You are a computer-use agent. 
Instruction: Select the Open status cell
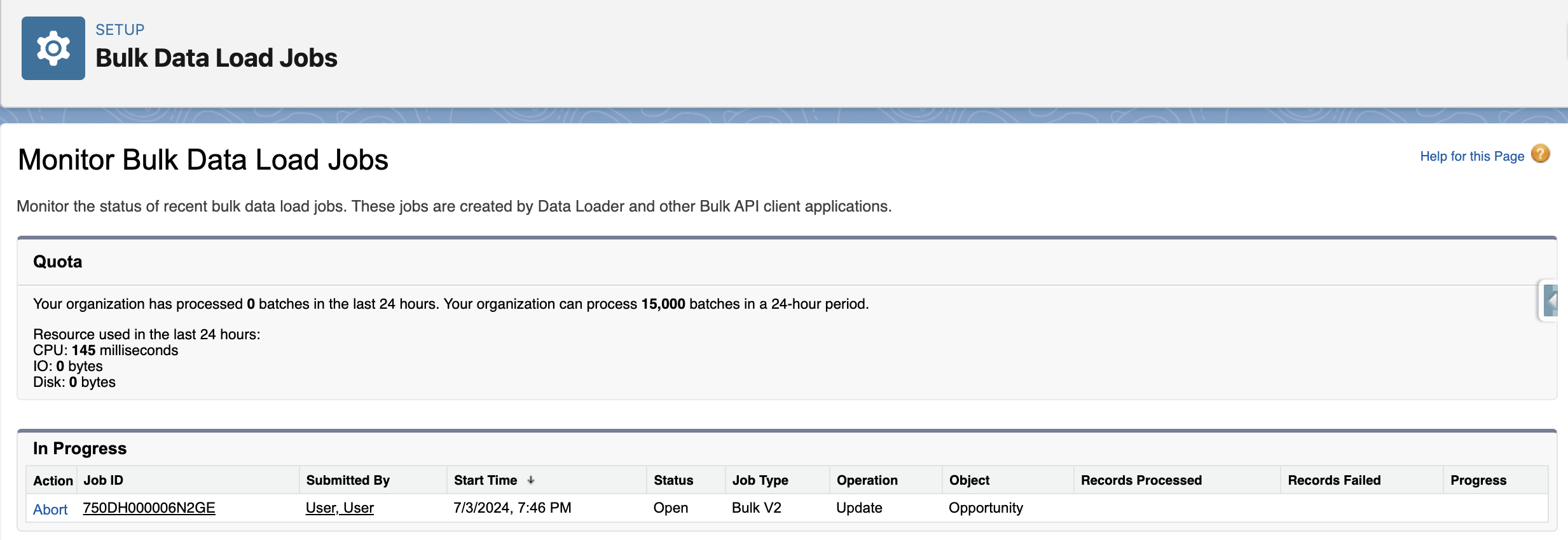(x=671, y=508)
